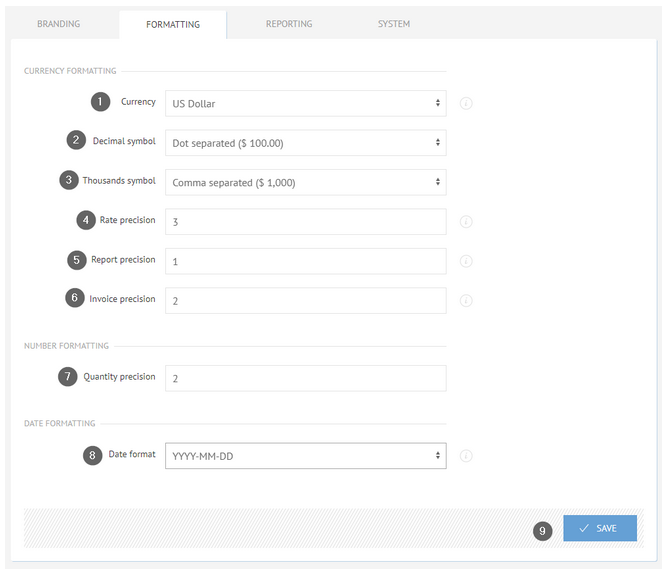Screen dimensions: 666x574
Task: Click the Invoice precision input field
Action: (x=305, y=300)
